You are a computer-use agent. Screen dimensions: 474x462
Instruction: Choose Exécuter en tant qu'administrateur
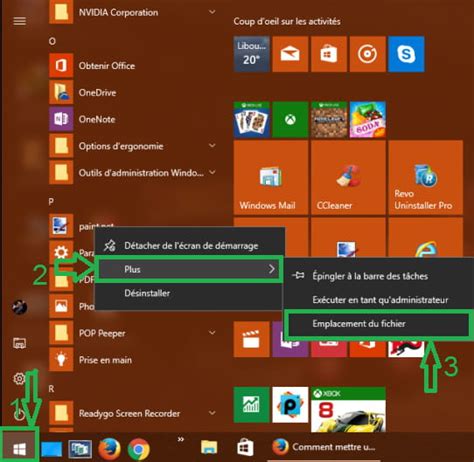378,300
